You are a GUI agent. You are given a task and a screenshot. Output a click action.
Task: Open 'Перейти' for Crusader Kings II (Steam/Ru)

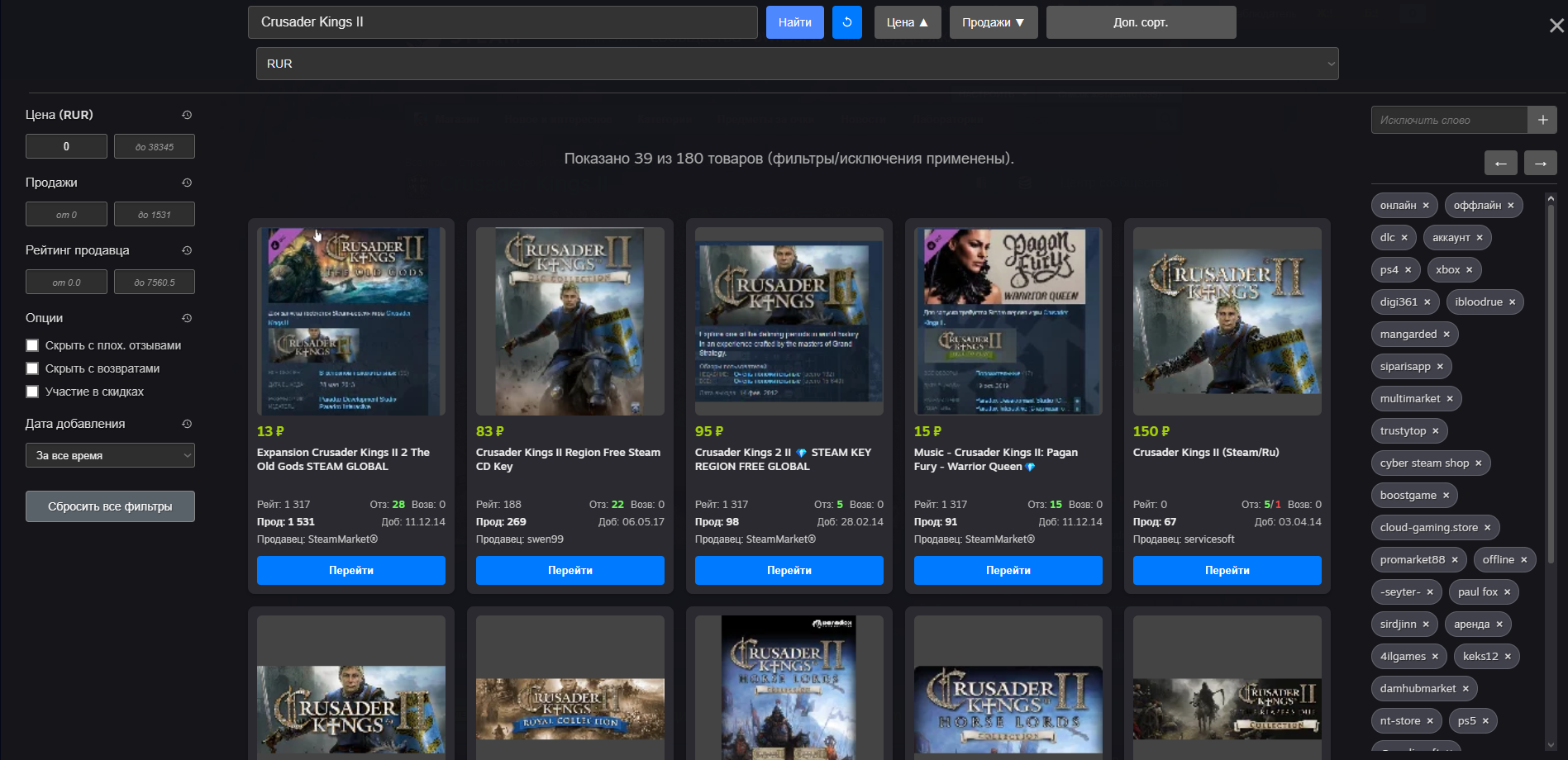point(1227,570)
